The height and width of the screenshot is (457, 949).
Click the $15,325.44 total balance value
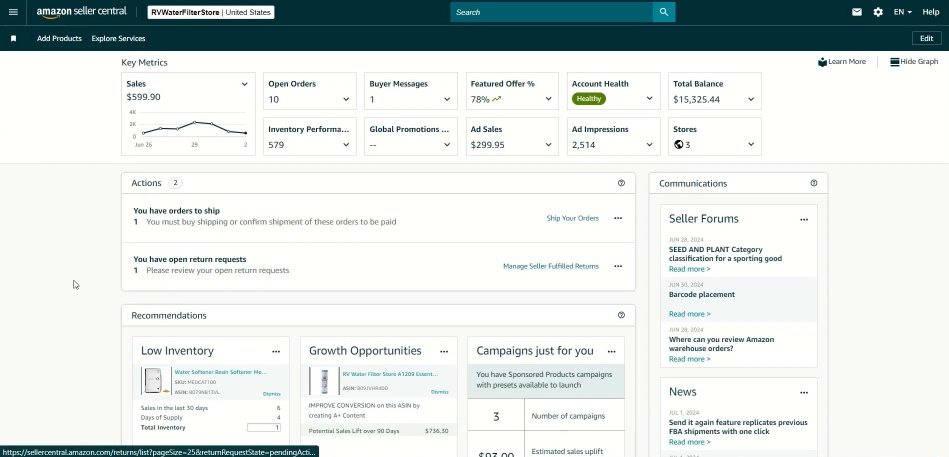696,99
